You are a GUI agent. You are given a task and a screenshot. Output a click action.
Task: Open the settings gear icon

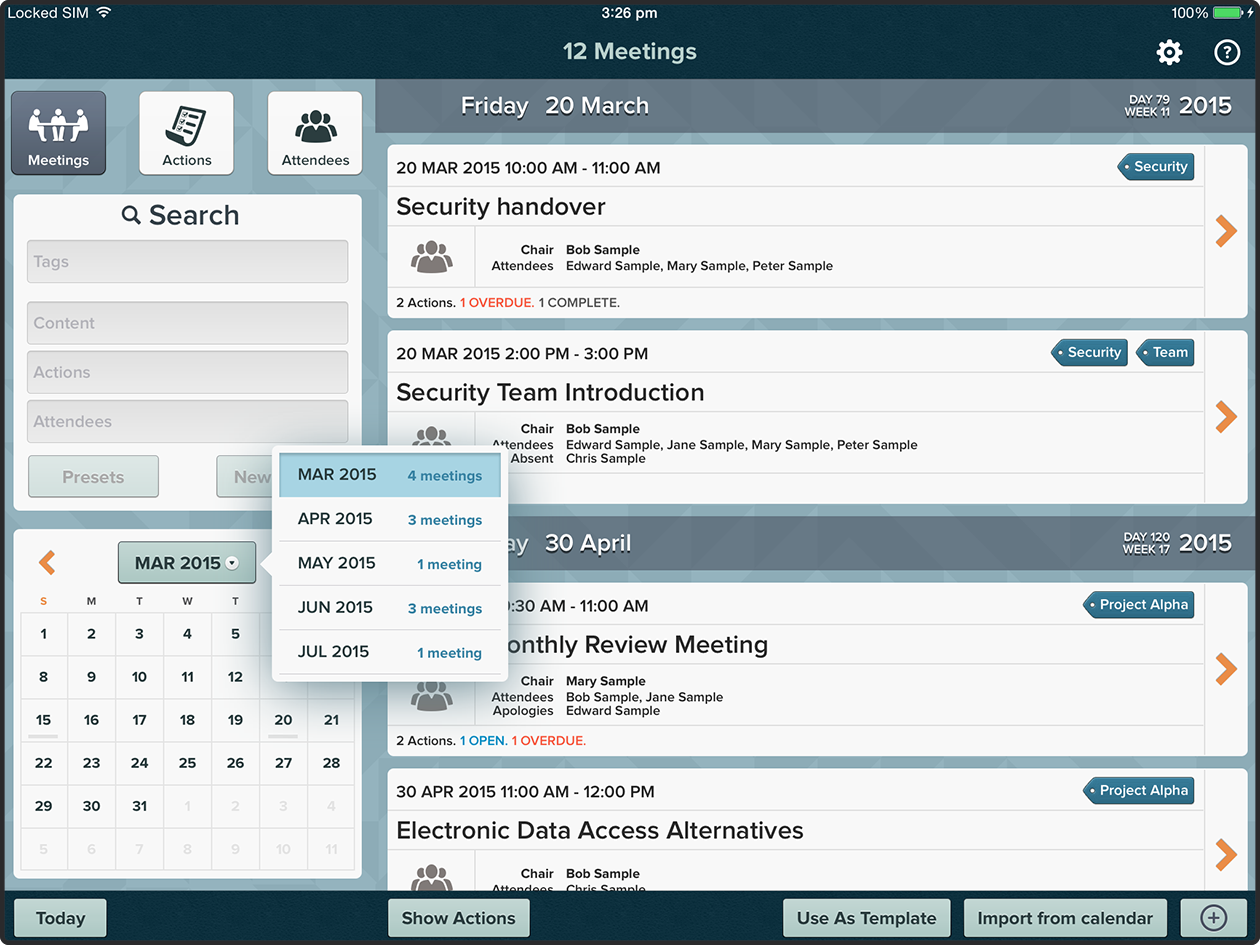[x=1169, y=53]
